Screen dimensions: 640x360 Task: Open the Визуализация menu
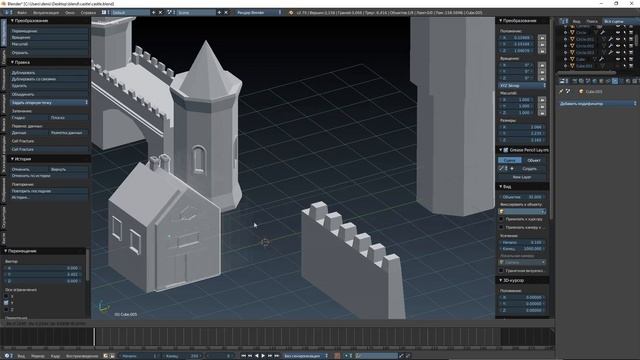pyautogui.click(x=46, y=13)
